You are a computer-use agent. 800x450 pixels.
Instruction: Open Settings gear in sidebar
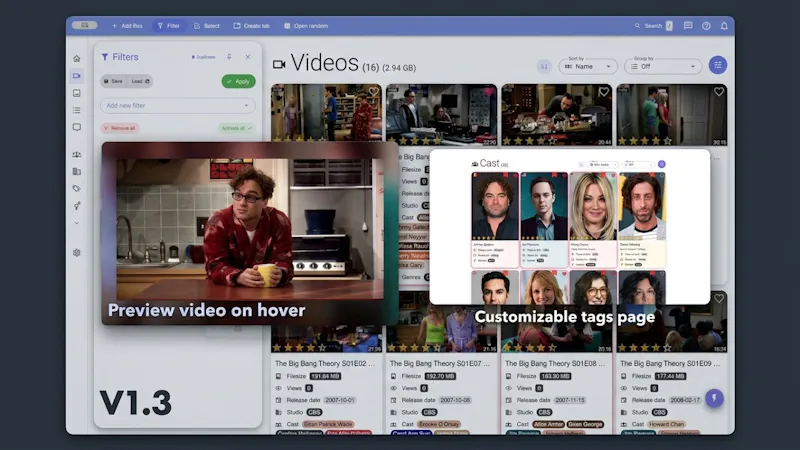[x=77, y=253]
